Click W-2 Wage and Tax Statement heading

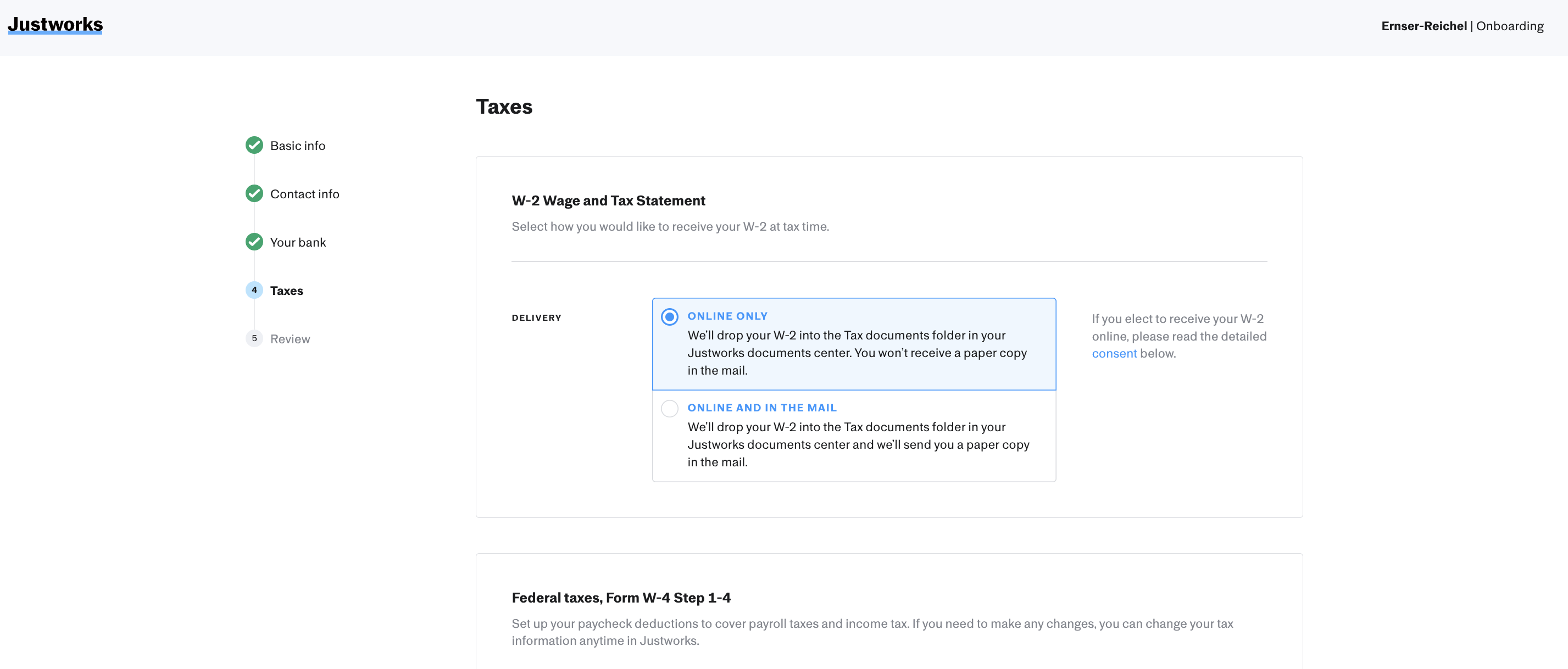[608, 200]
